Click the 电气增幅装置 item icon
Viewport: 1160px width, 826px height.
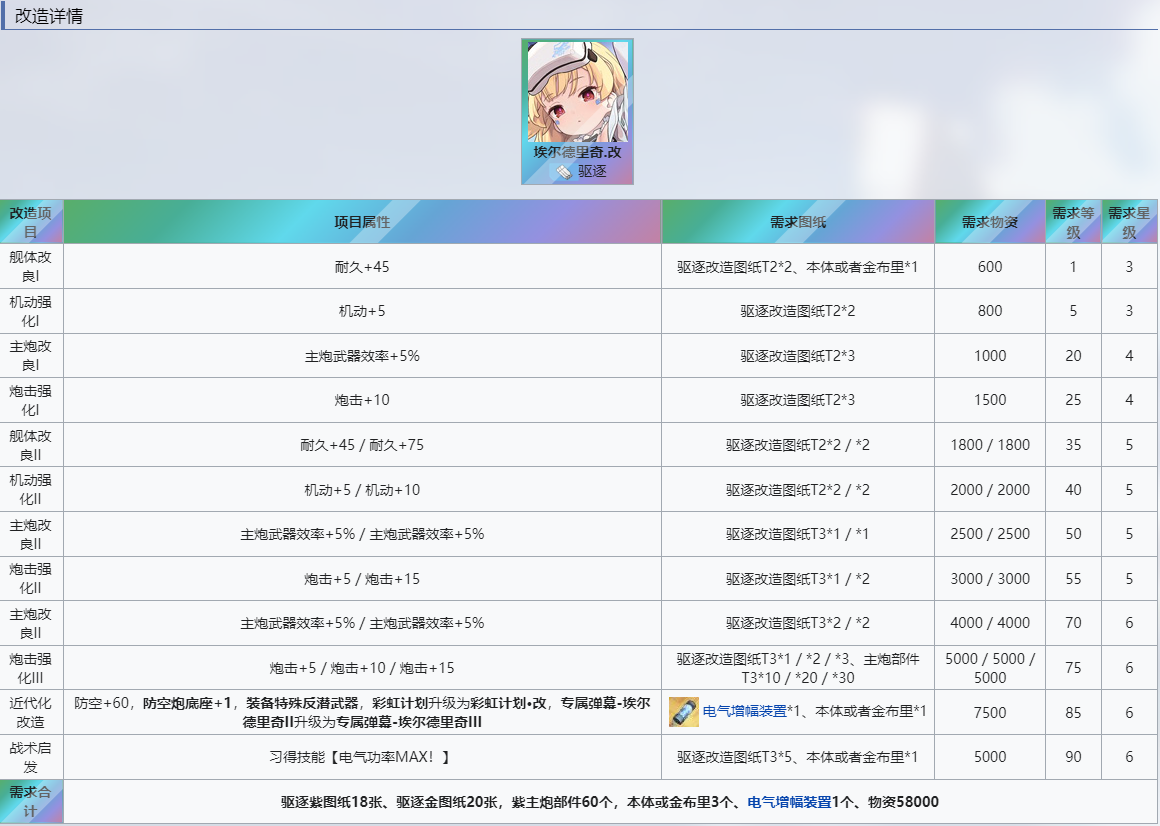point(684,711)
